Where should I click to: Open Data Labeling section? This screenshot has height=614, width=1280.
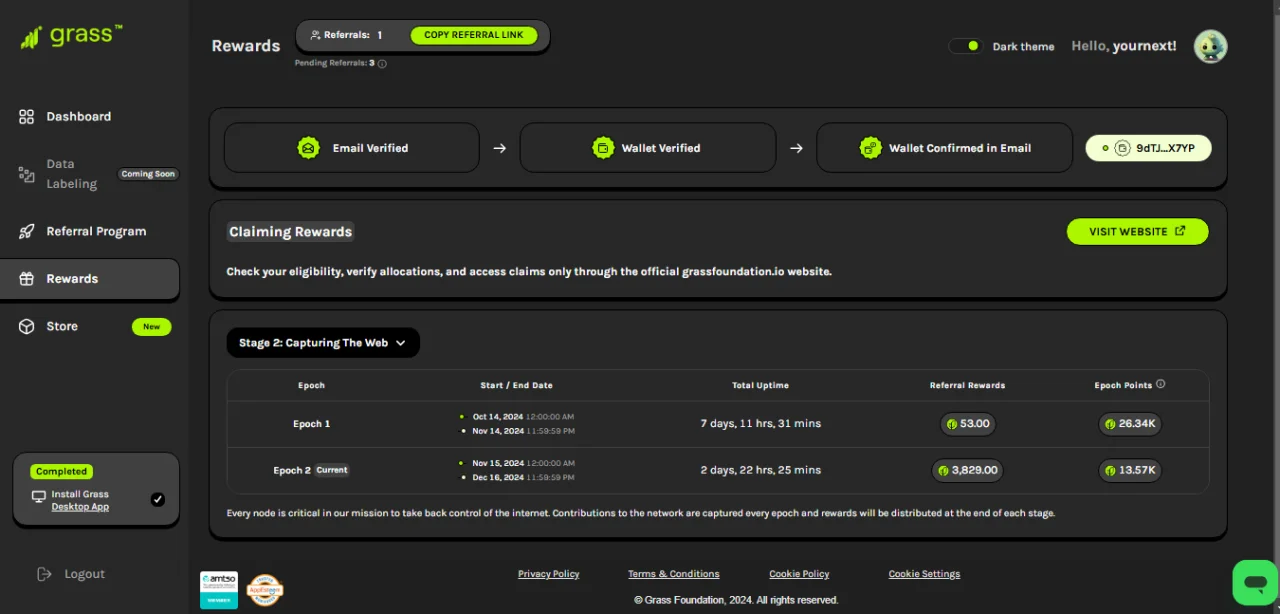coord(71,174)
